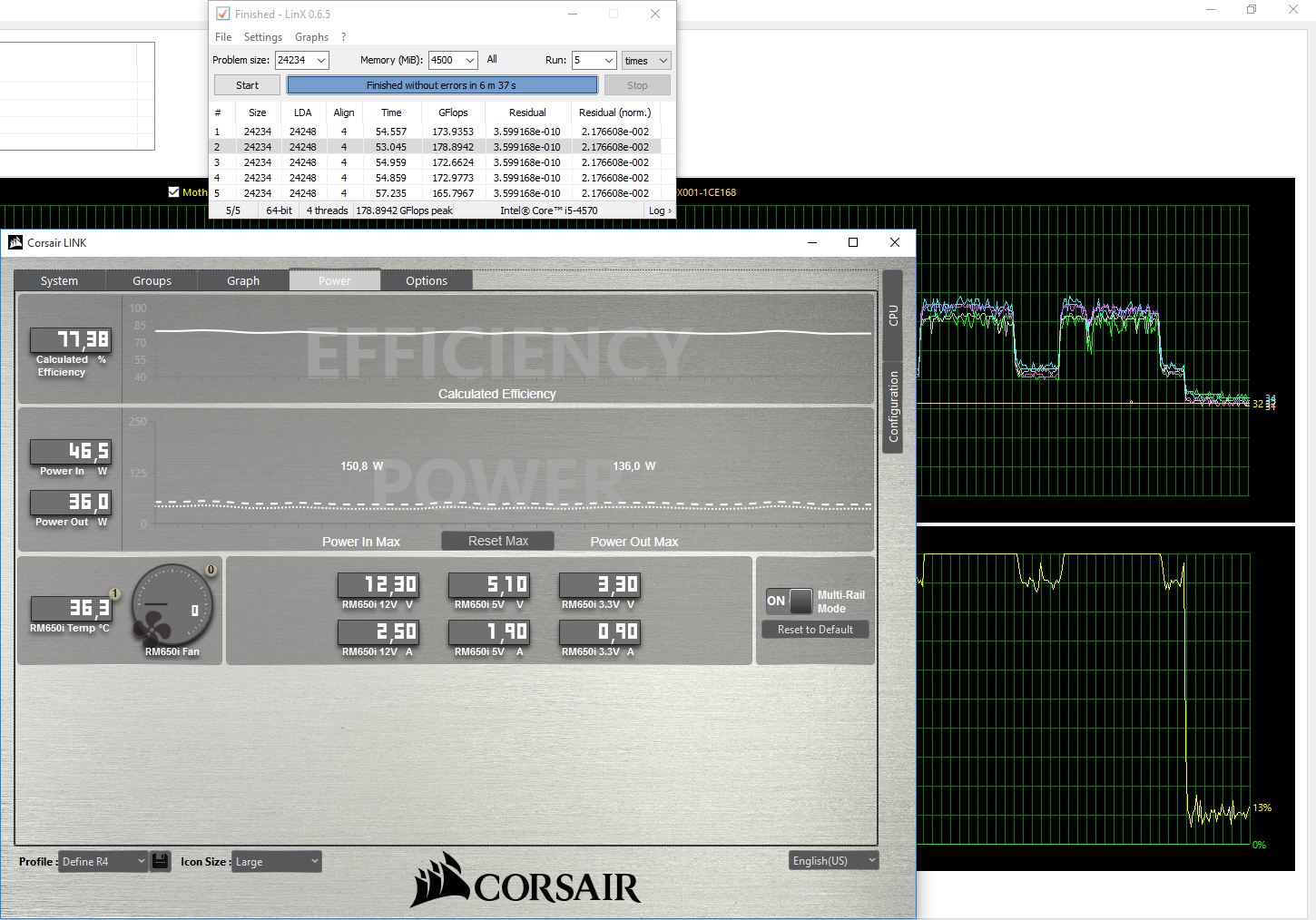Click the Stop button in LinX

(x=637, y=85)
